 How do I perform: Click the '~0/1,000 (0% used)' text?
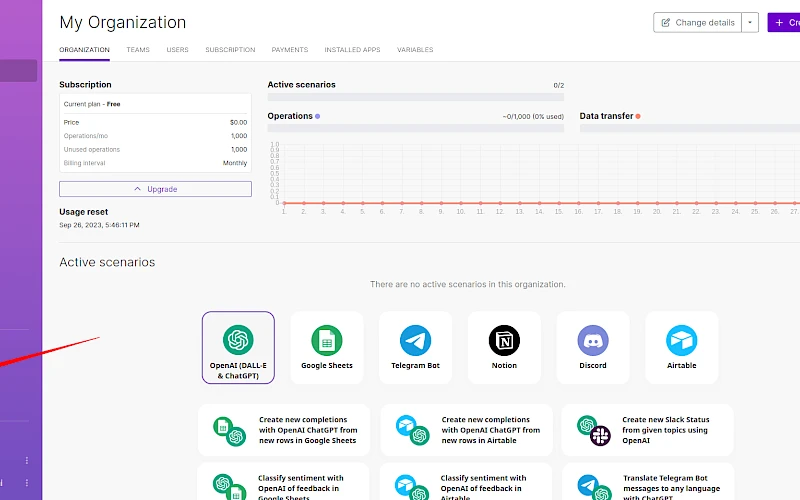click(x=533, y=116)
